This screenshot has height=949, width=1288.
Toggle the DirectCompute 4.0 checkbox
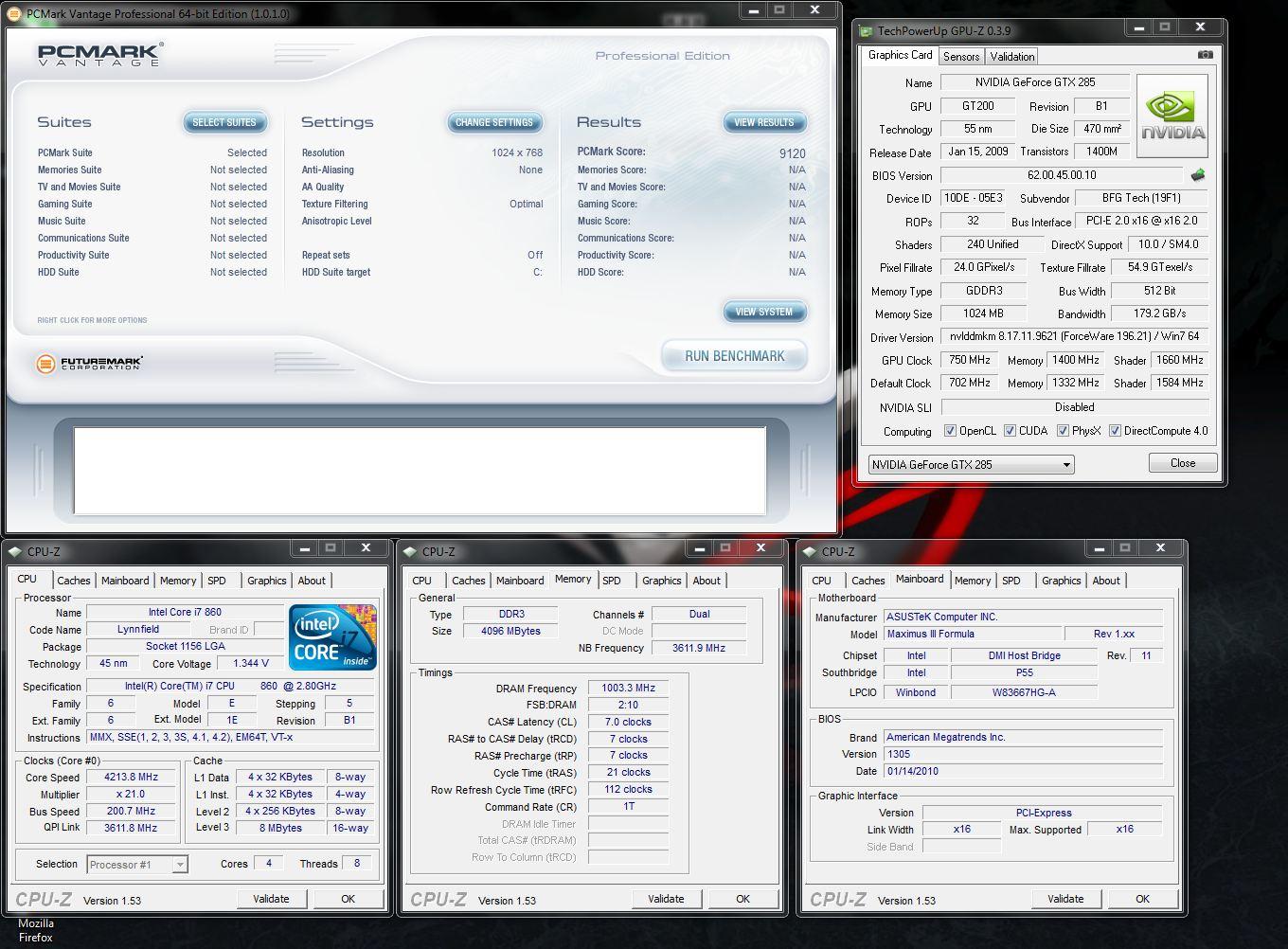pos(1115,431)
